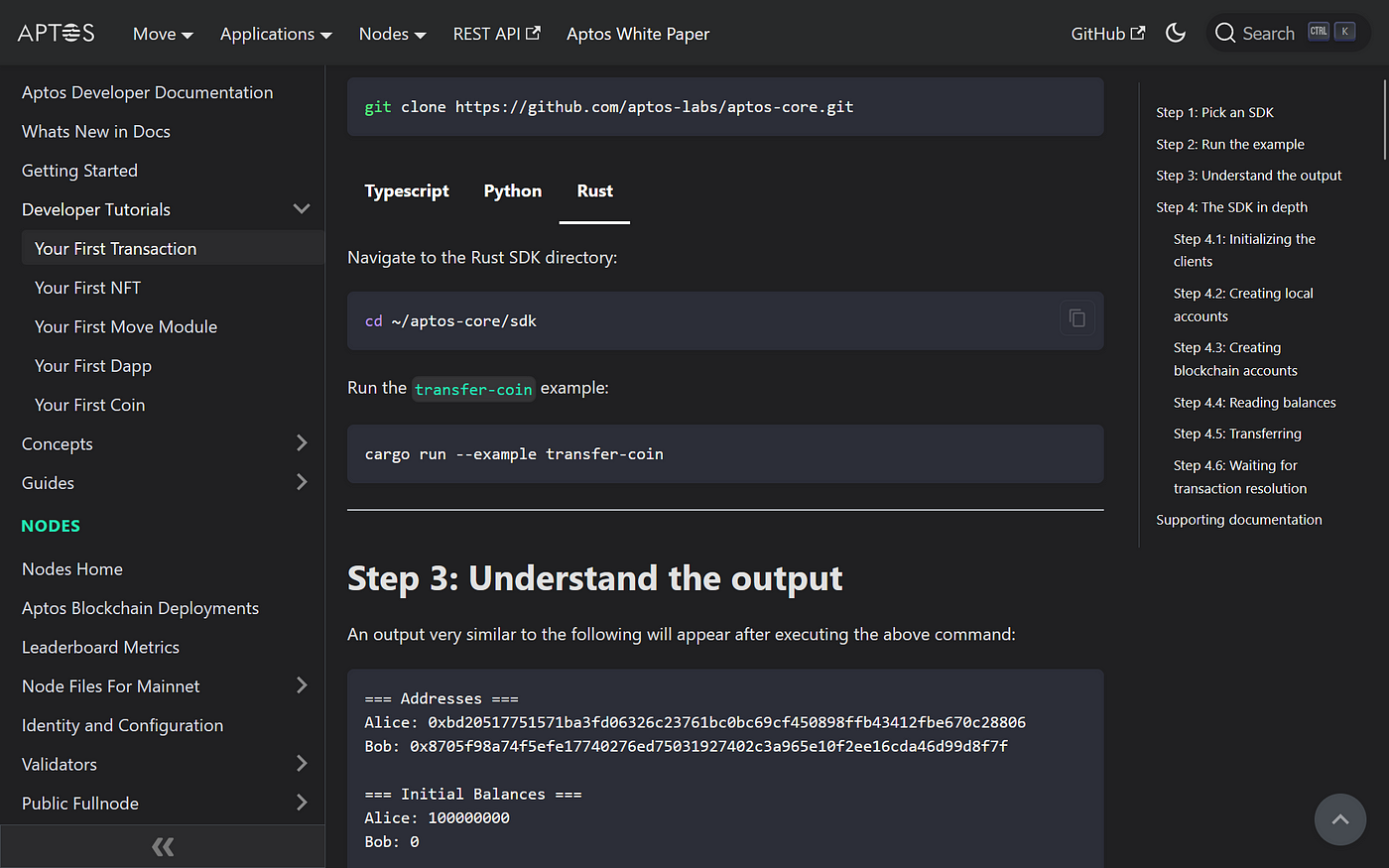Click the page vertical scrollbar thumb
Image resolution: width=1389 pixels, height=868 pixels.
[x=1385, y=119]
